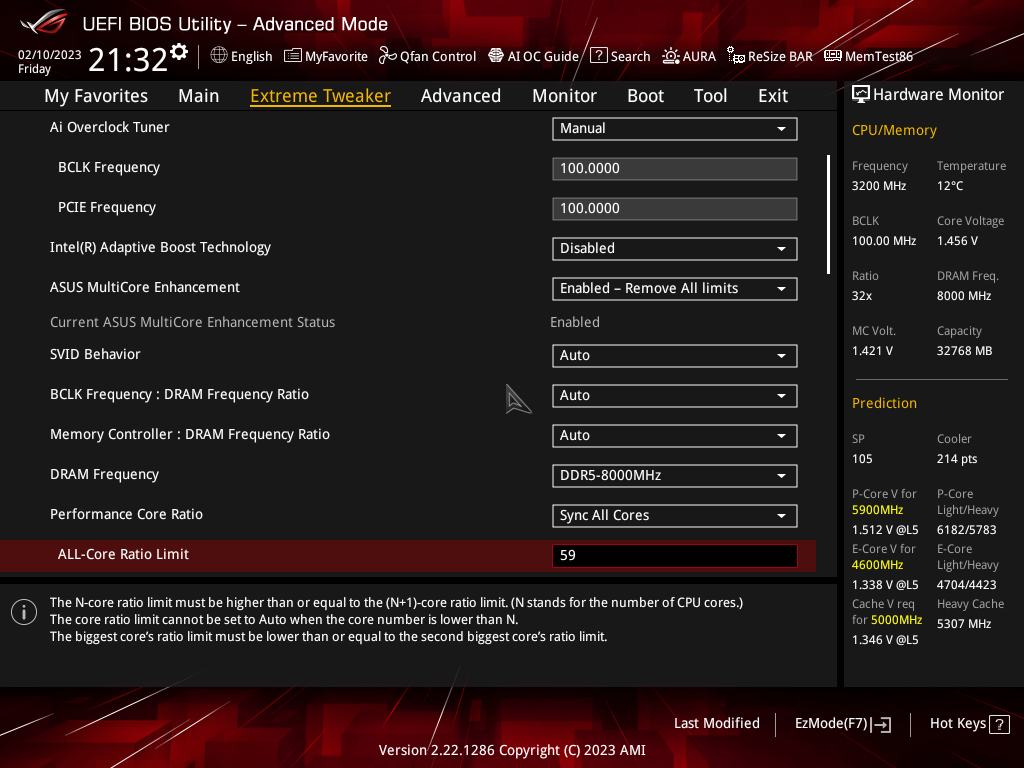1024x768 pixels.
Task: Launch MemTest86 icon
Action: pyautogui.click(x=833, y=56)
